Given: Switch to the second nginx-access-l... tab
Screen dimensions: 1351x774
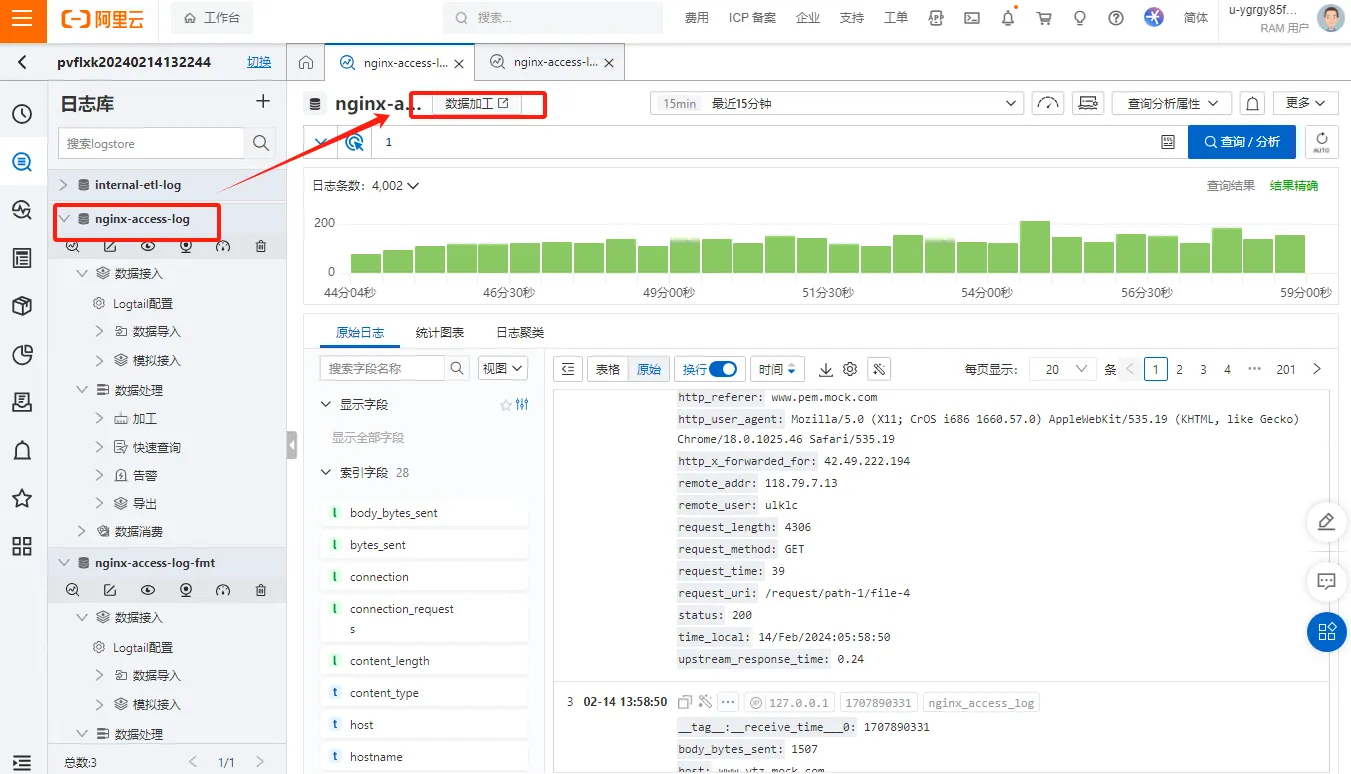Looking at the screenshot, I should (550, 62).
